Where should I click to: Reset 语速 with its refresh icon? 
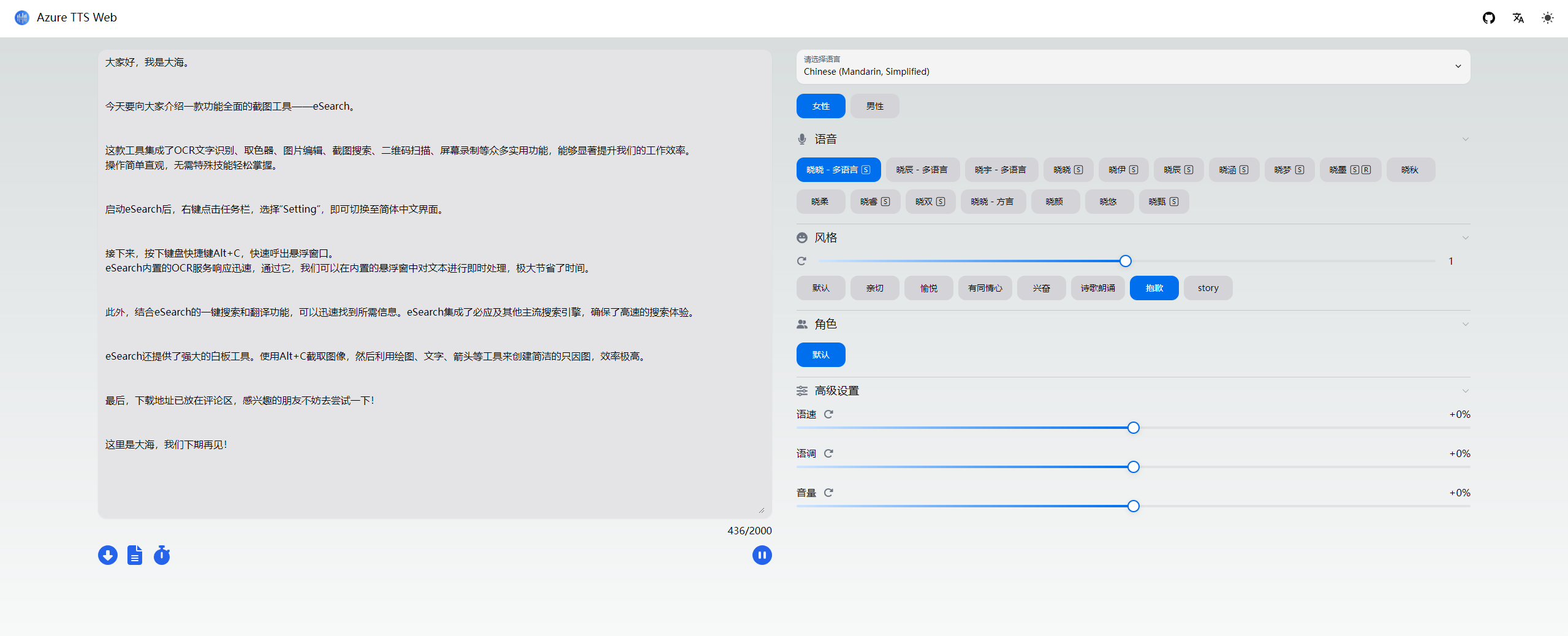pos(828,414)
